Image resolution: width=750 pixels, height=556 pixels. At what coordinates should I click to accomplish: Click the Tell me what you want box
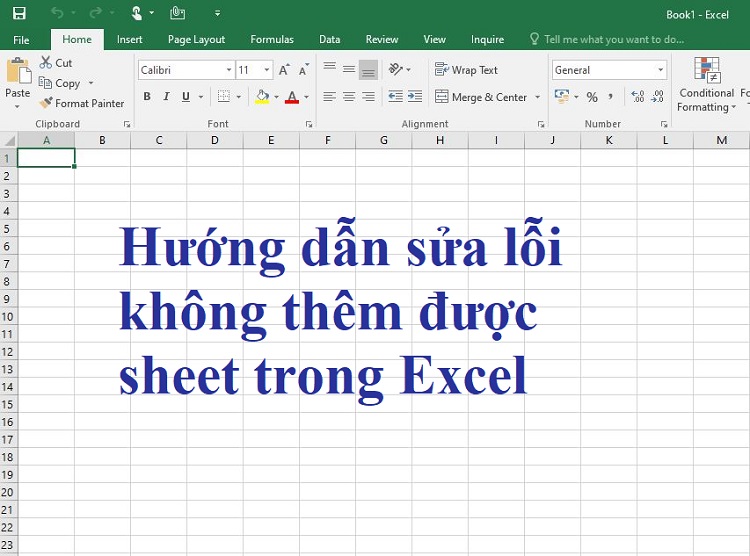pos(607,39)
